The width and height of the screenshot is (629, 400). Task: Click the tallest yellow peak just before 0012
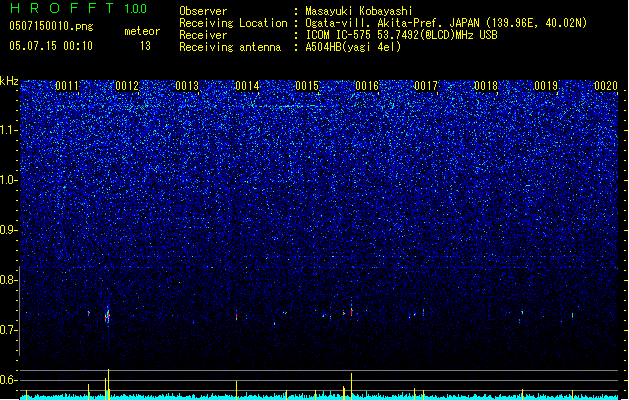[108, 384]
